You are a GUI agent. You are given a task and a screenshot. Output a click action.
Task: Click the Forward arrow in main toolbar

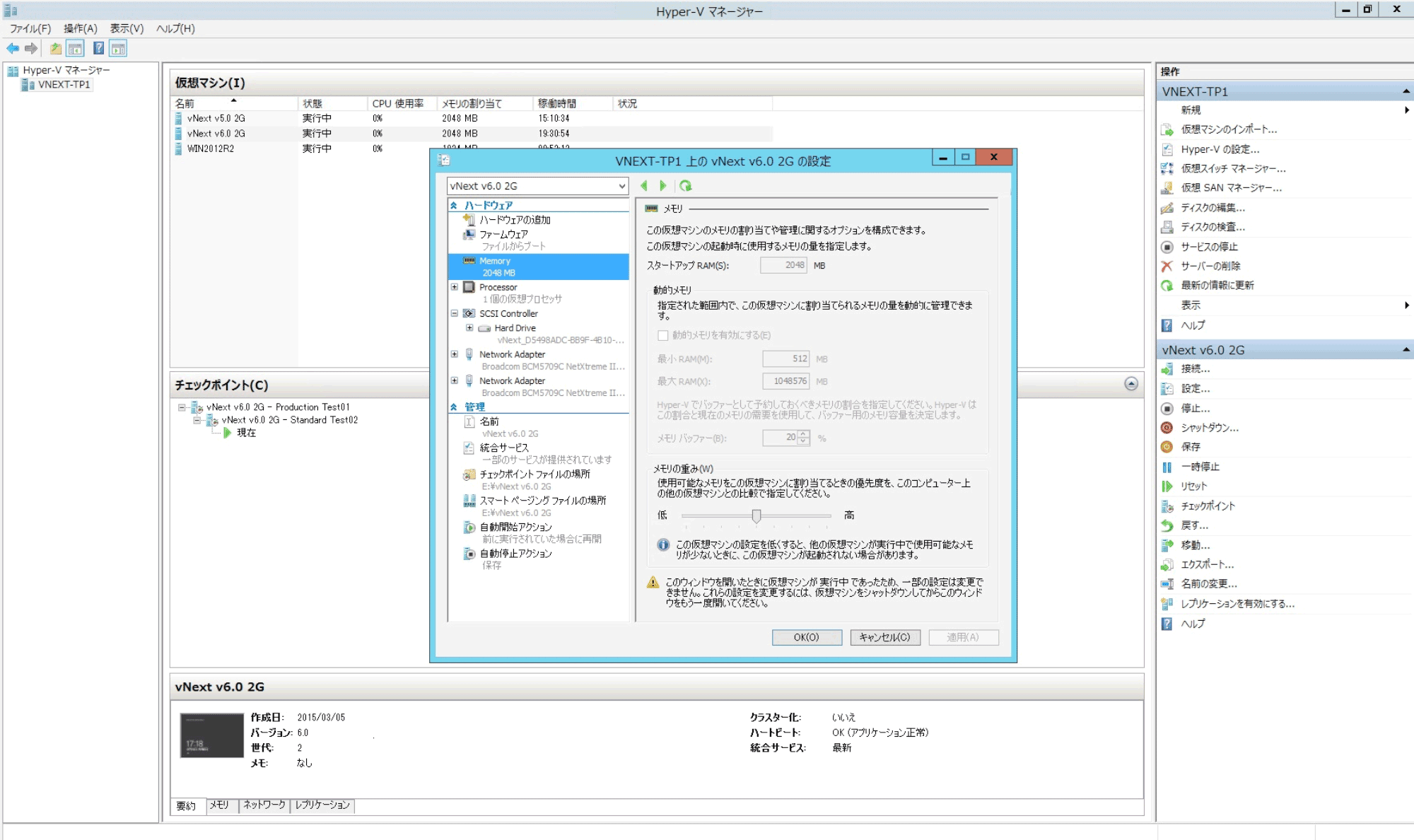[x=31, y=48]
